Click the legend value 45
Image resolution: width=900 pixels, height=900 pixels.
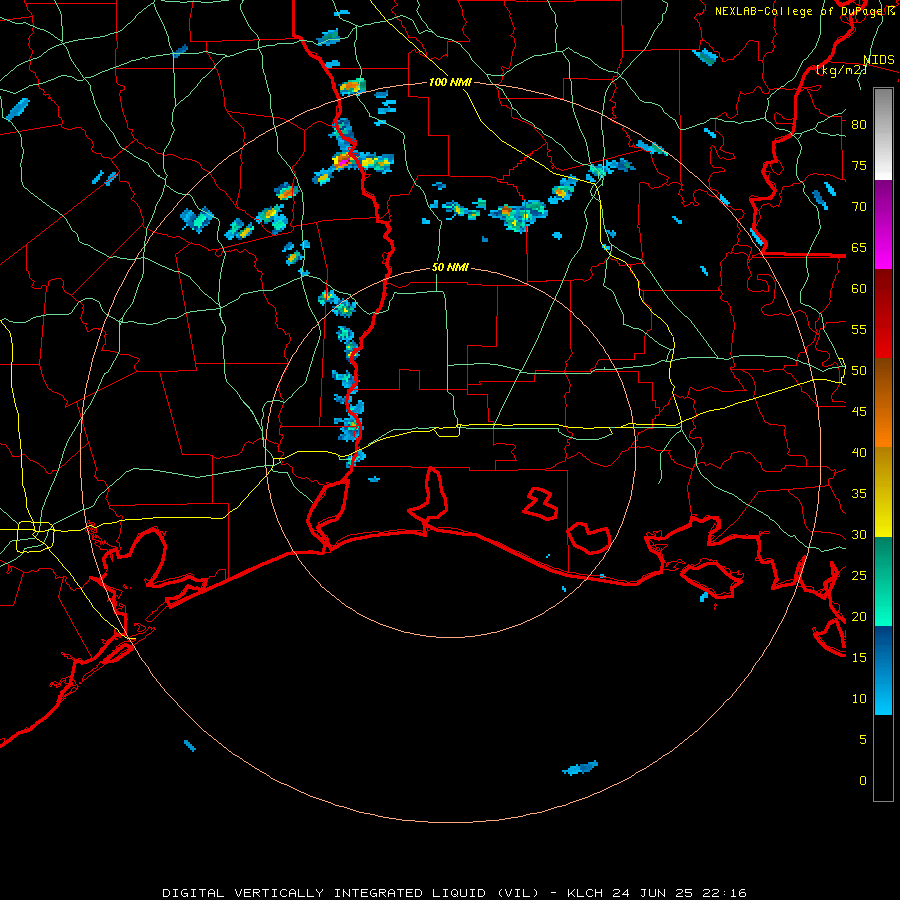click(x=859, y=412)
